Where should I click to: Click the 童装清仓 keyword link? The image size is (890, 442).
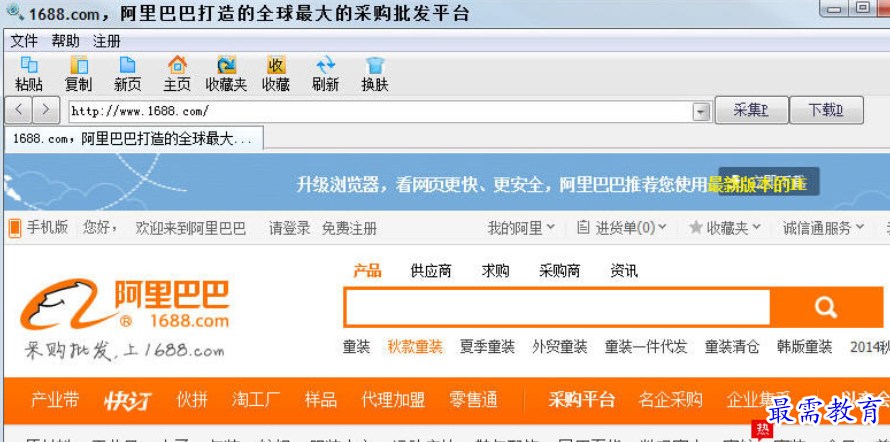coord(732,346)
